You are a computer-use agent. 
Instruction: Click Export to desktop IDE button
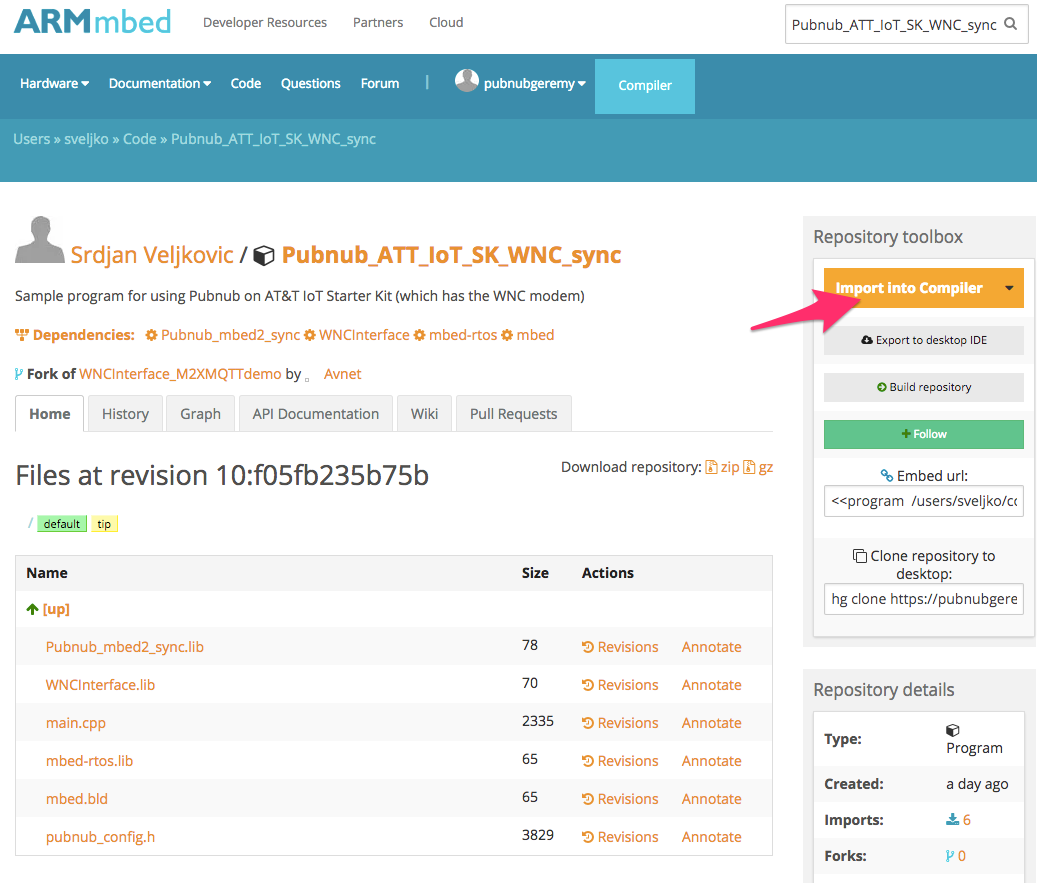(923, 340)
